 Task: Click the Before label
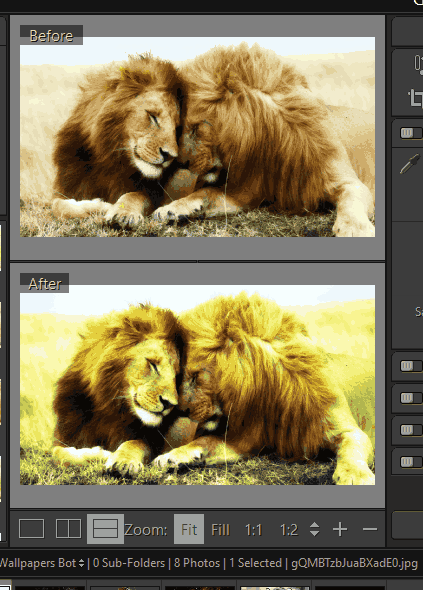coord(51,35)
